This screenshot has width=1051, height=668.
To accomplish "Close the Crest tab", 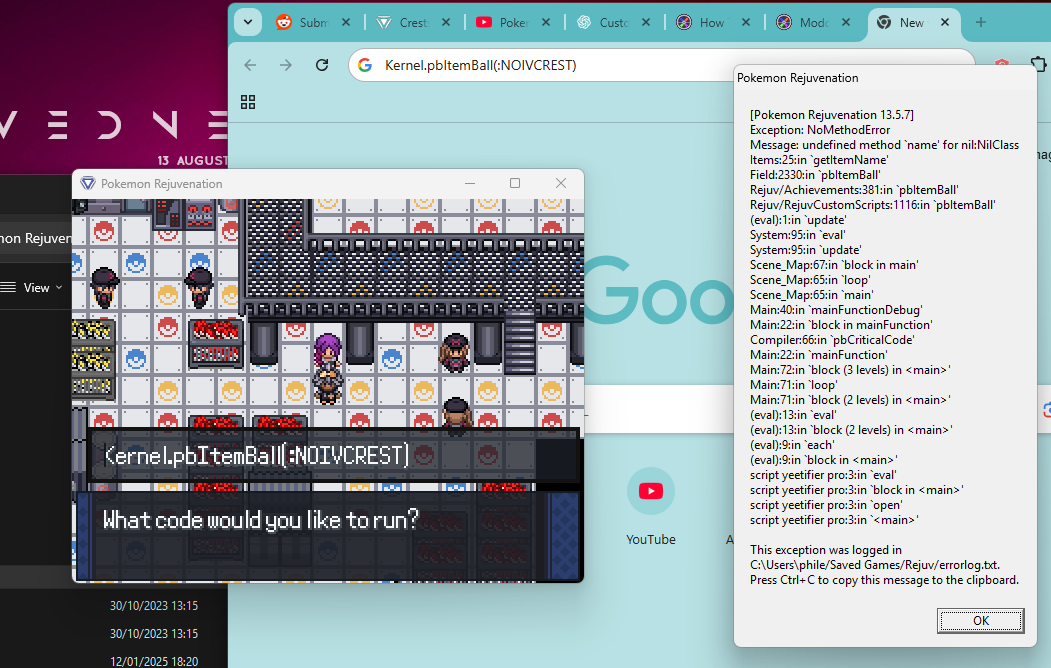I will point(446,22).
